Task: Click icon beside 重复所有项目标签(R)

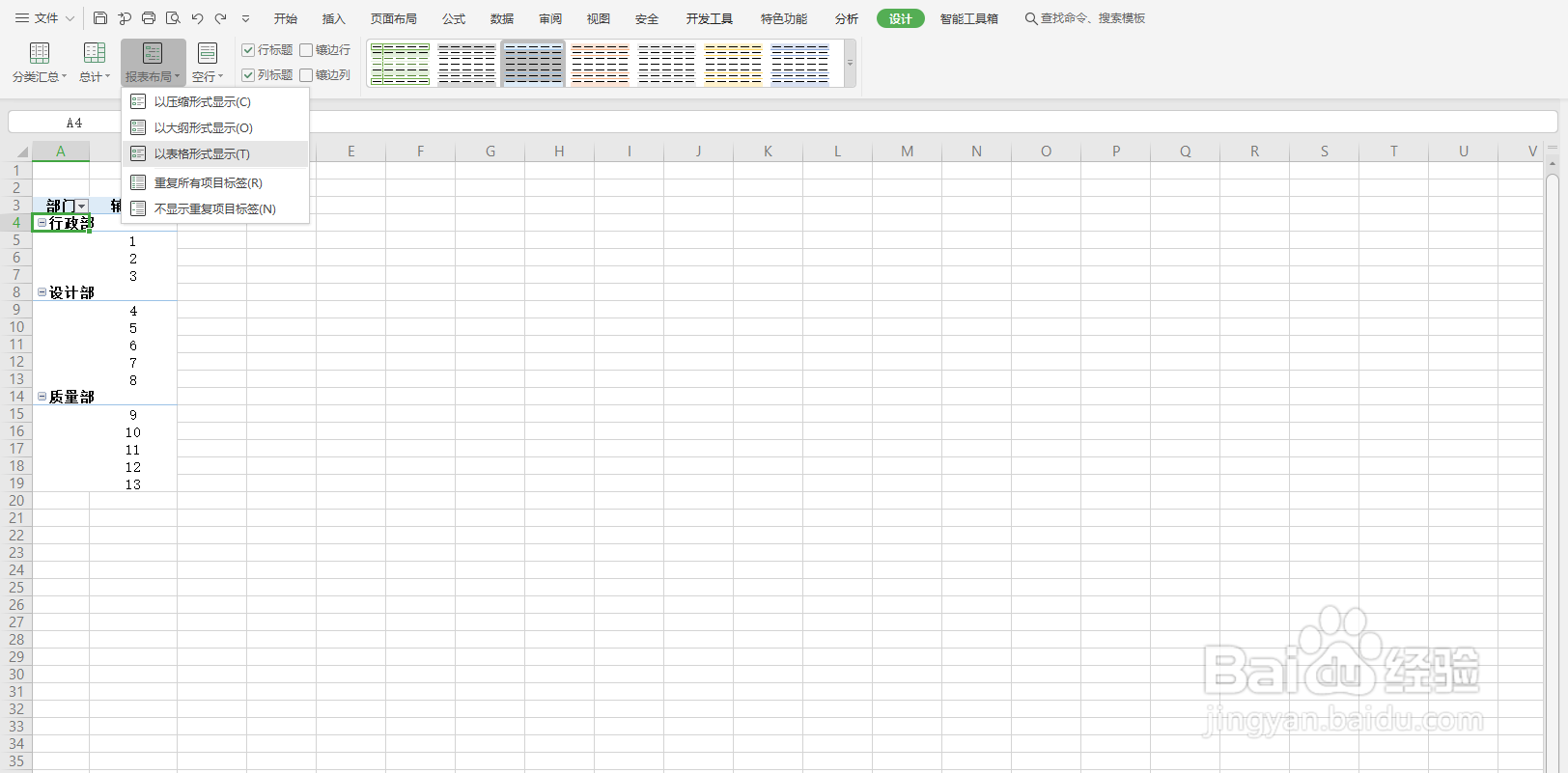Action: click(138, 182)
